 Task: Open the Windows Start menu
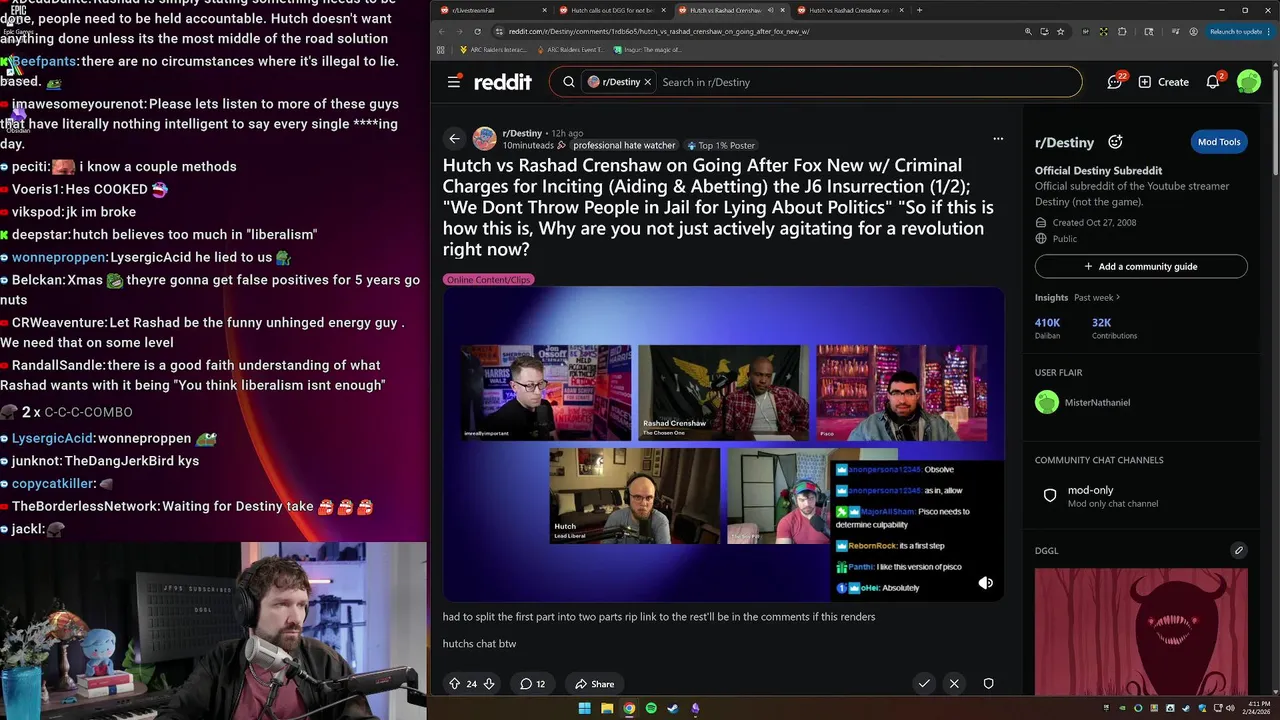585,709
